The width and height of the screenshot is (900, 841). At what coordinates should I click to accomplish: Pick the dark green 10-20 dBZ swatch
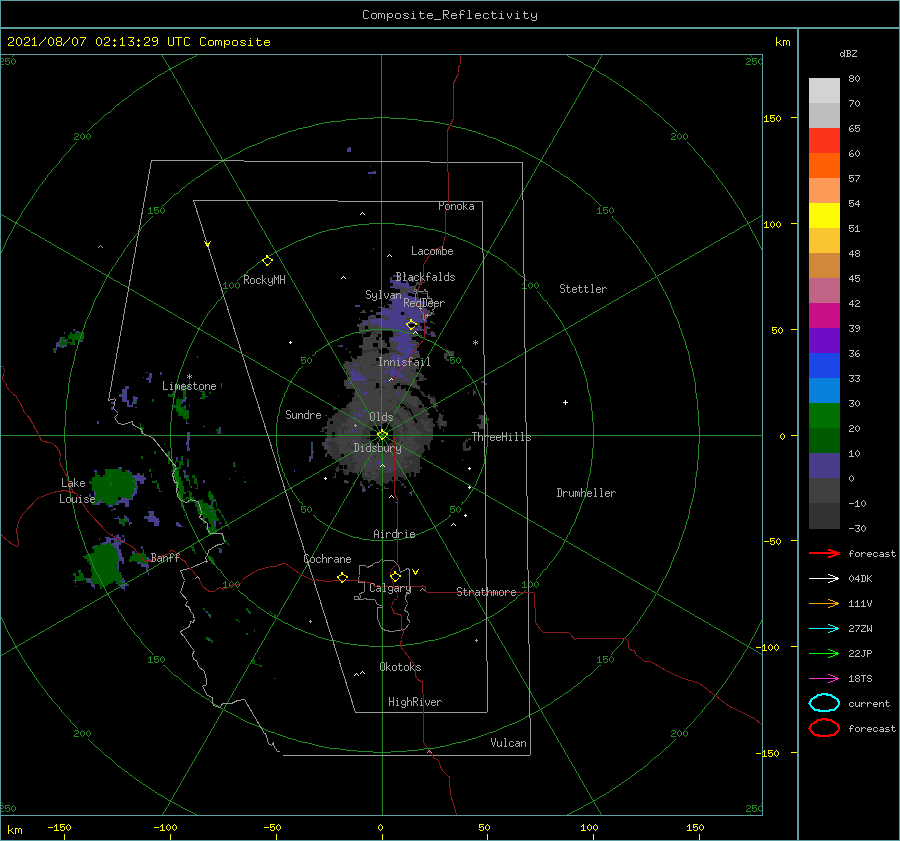[x=824, y=440]
